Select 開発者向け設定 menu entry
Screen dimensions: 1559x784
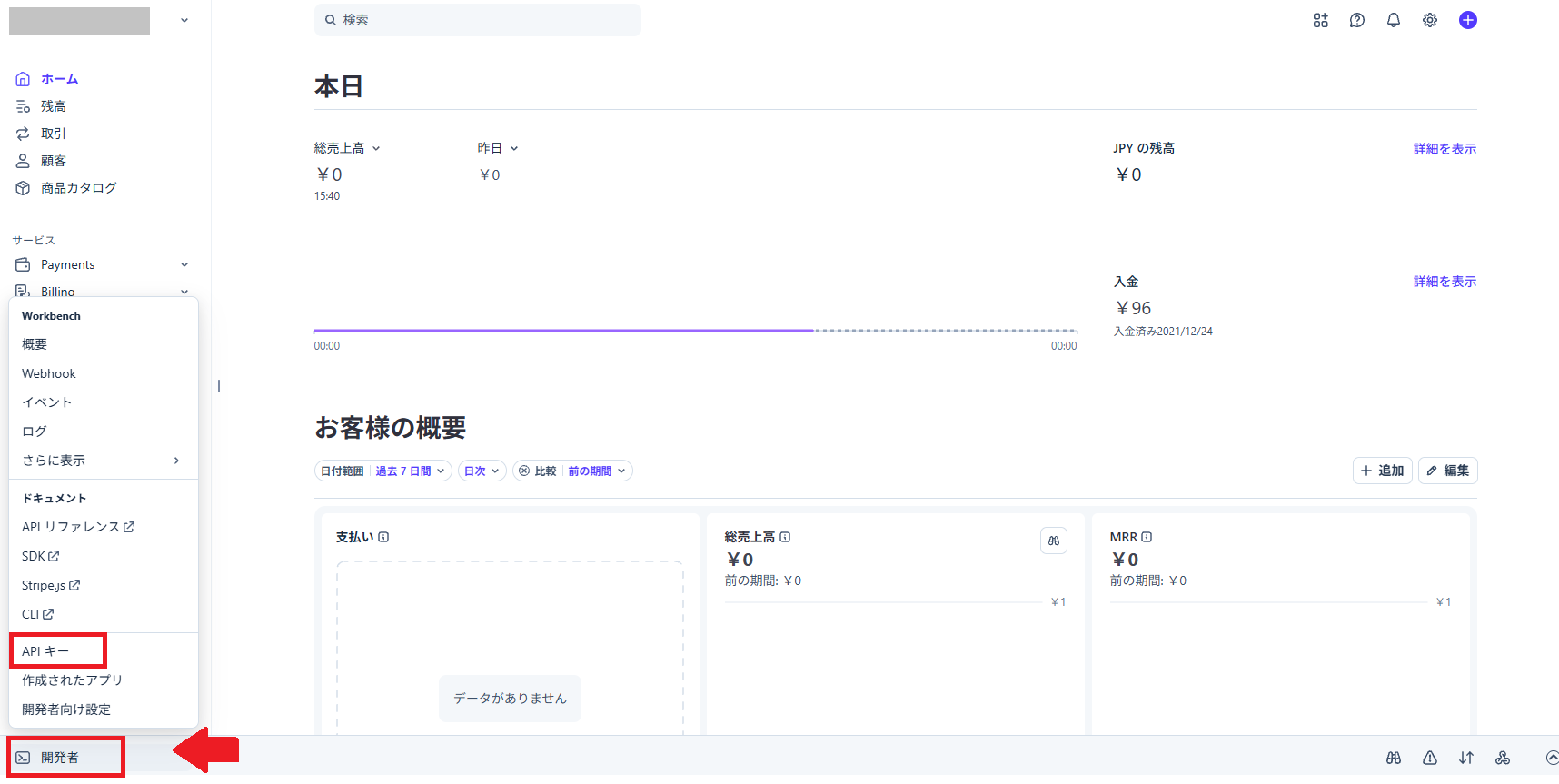[x=66, y=710]
